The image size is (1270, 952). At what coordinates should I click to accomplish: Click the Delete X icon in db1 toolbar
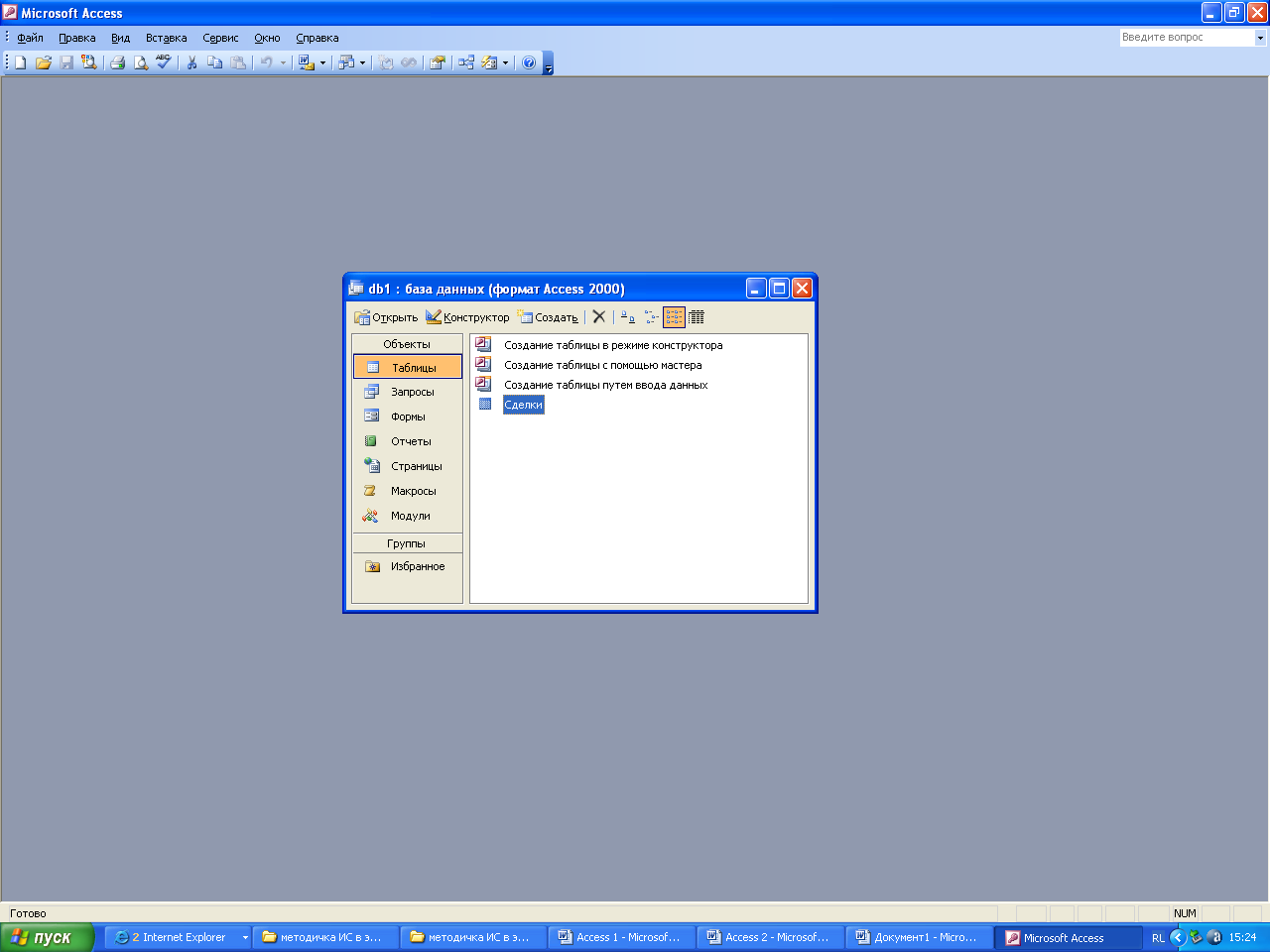coord(599,317)
